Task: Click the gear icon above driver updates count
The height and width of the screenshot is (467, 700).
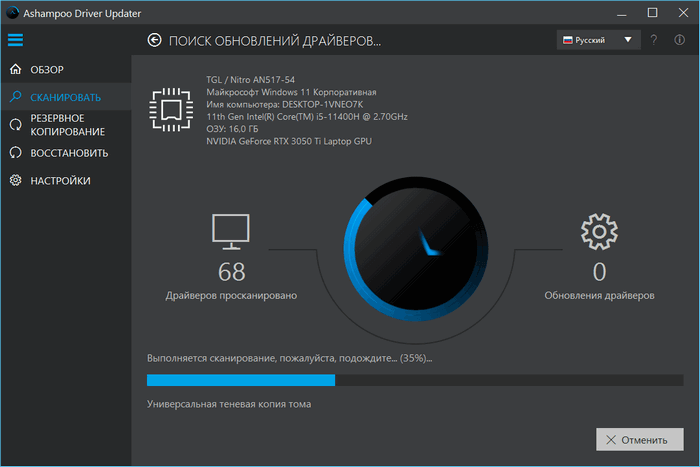Action: [x=599, y=231]
